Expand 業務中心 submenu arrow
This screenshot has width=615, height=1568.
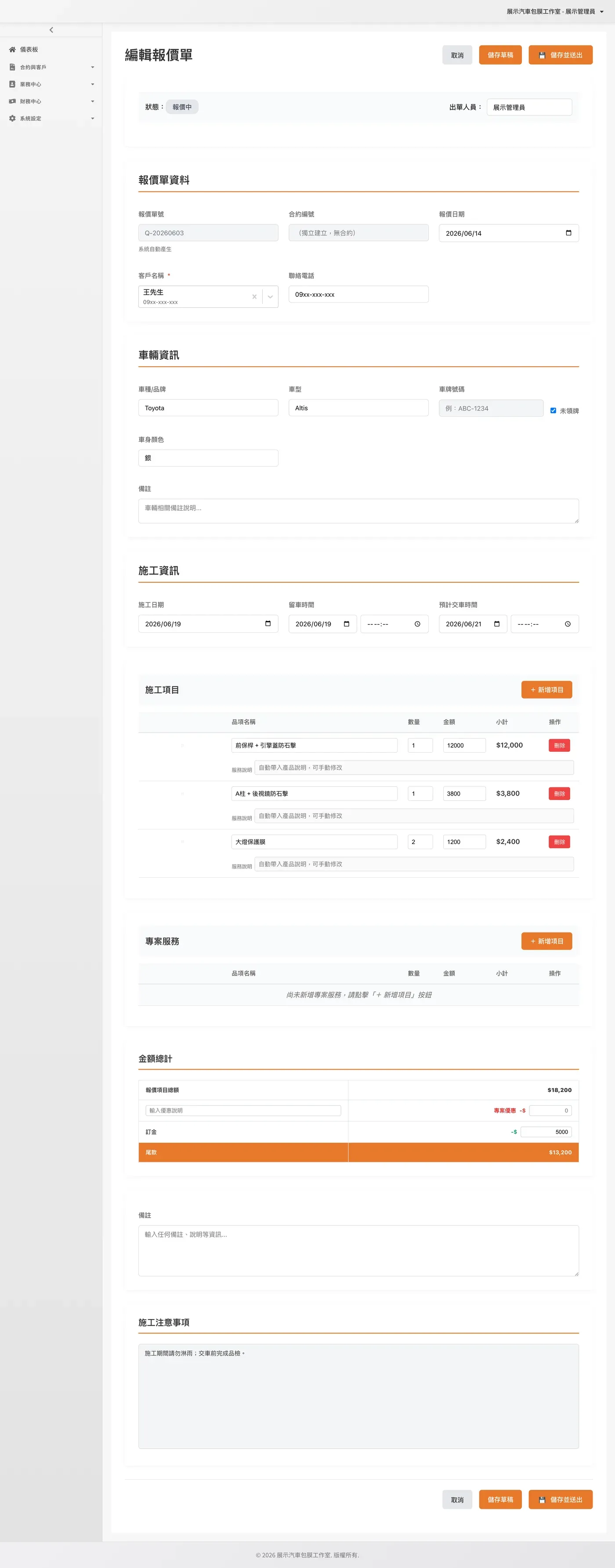93,84
